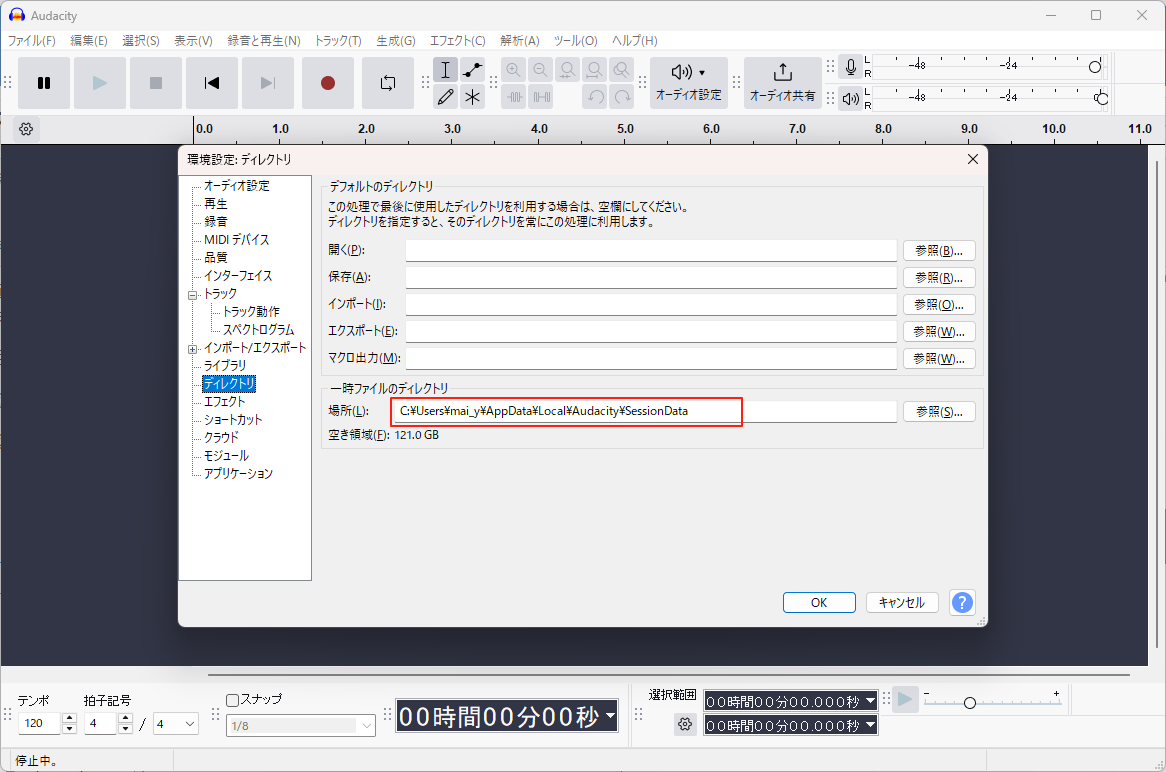Click the Silence audio selection icon
1166x772 pixels.
point(541,96)
